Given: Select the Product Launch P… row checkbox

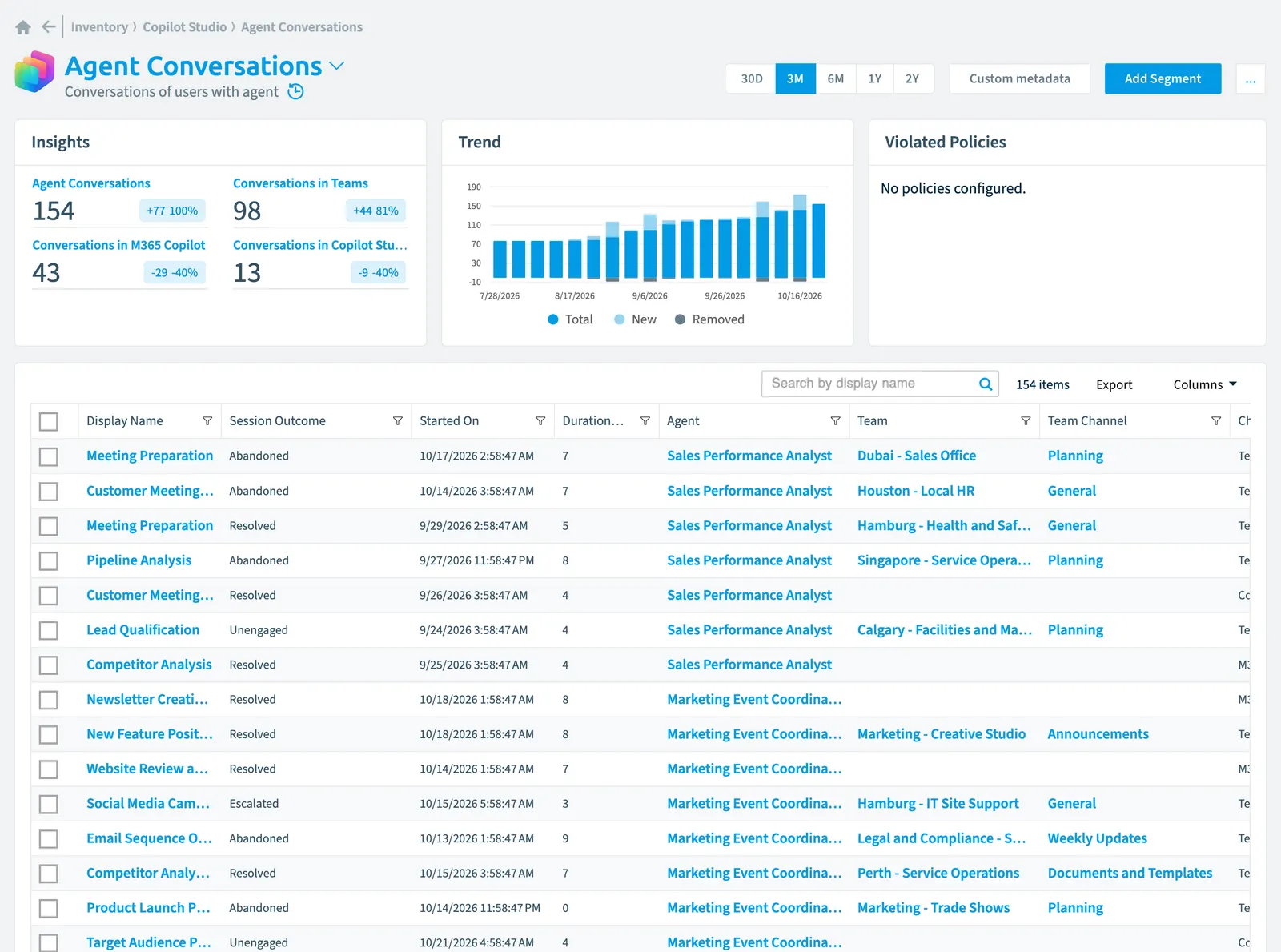Looking at the screenshot, I should [49, 909].
